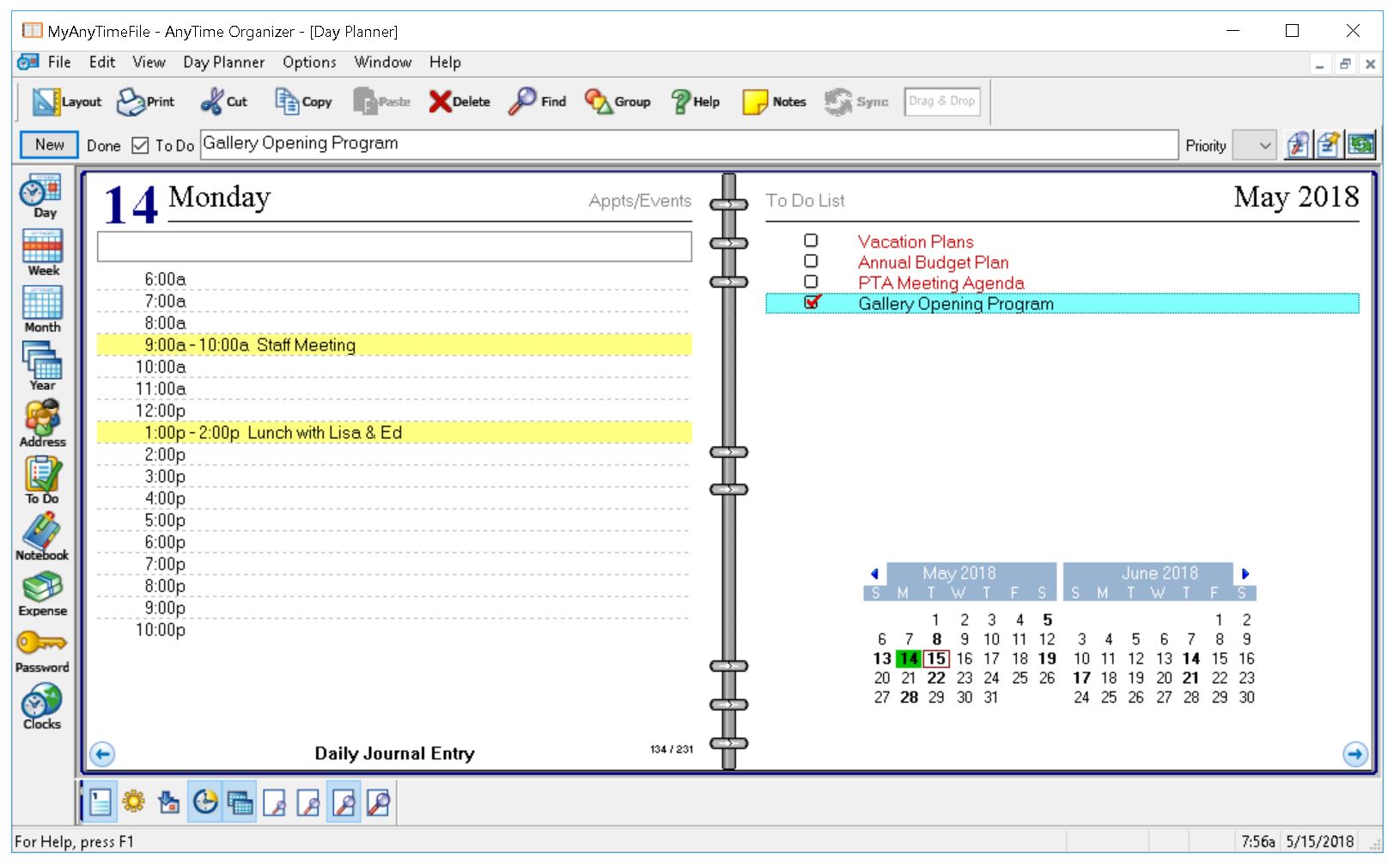Click inside the Gallery Opening Program text field

click(601, 143)
